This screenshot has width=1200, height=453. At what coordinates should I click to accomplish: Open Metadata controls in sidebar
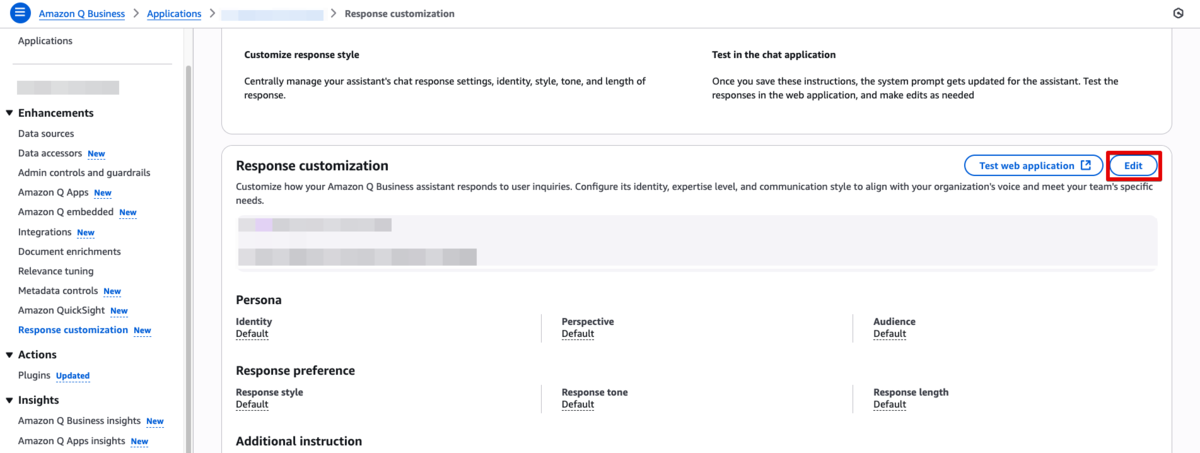(x=58, y=291)
